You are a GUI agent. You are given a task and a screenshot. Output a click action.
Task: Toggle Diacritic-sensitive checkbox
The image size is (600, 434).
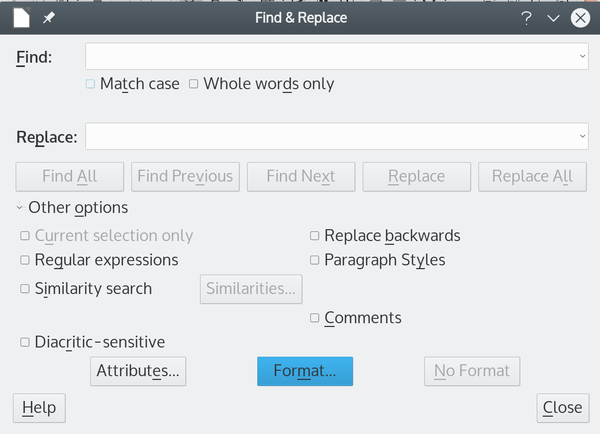25,342
